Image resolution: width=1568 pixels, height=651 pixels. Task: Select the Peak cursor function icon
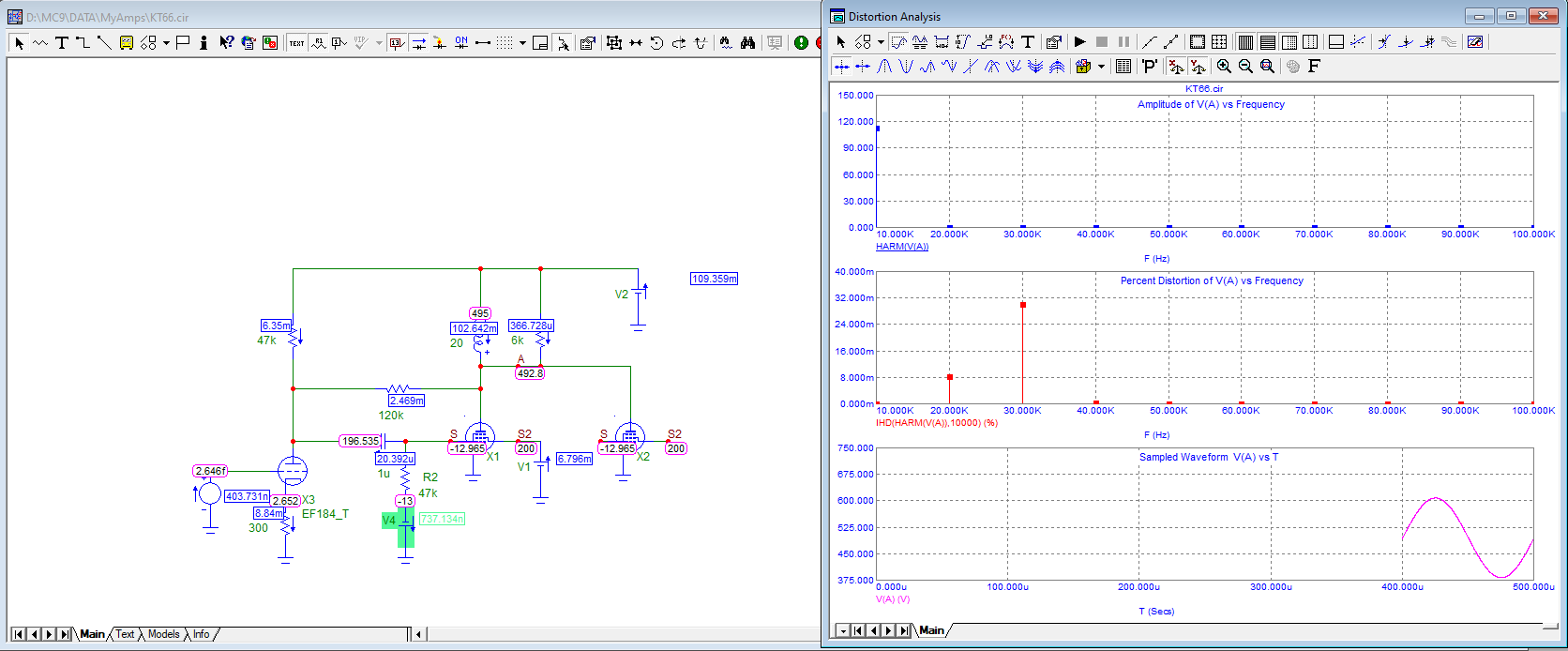(884, 67)
